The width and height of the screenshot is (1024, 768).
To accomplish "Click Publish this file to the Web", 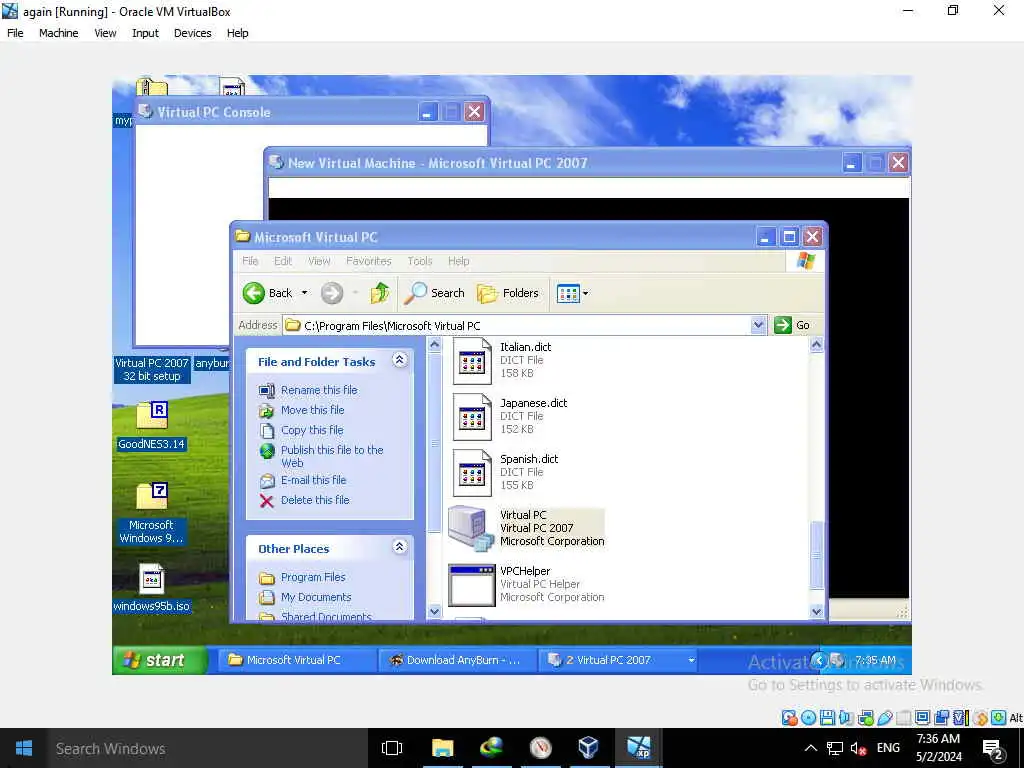I will click(332, 456).
